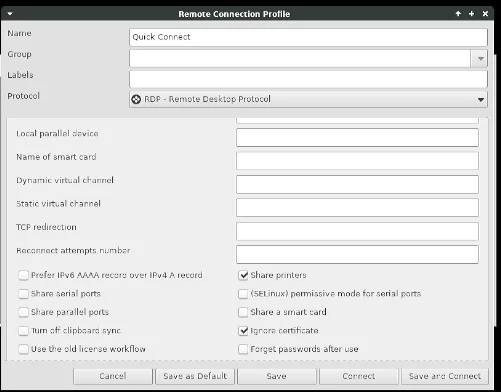The height and width of the screenshot is (392, 501).
Task: Check Prefer IPv6 AAAA record option
Action: 23,275
